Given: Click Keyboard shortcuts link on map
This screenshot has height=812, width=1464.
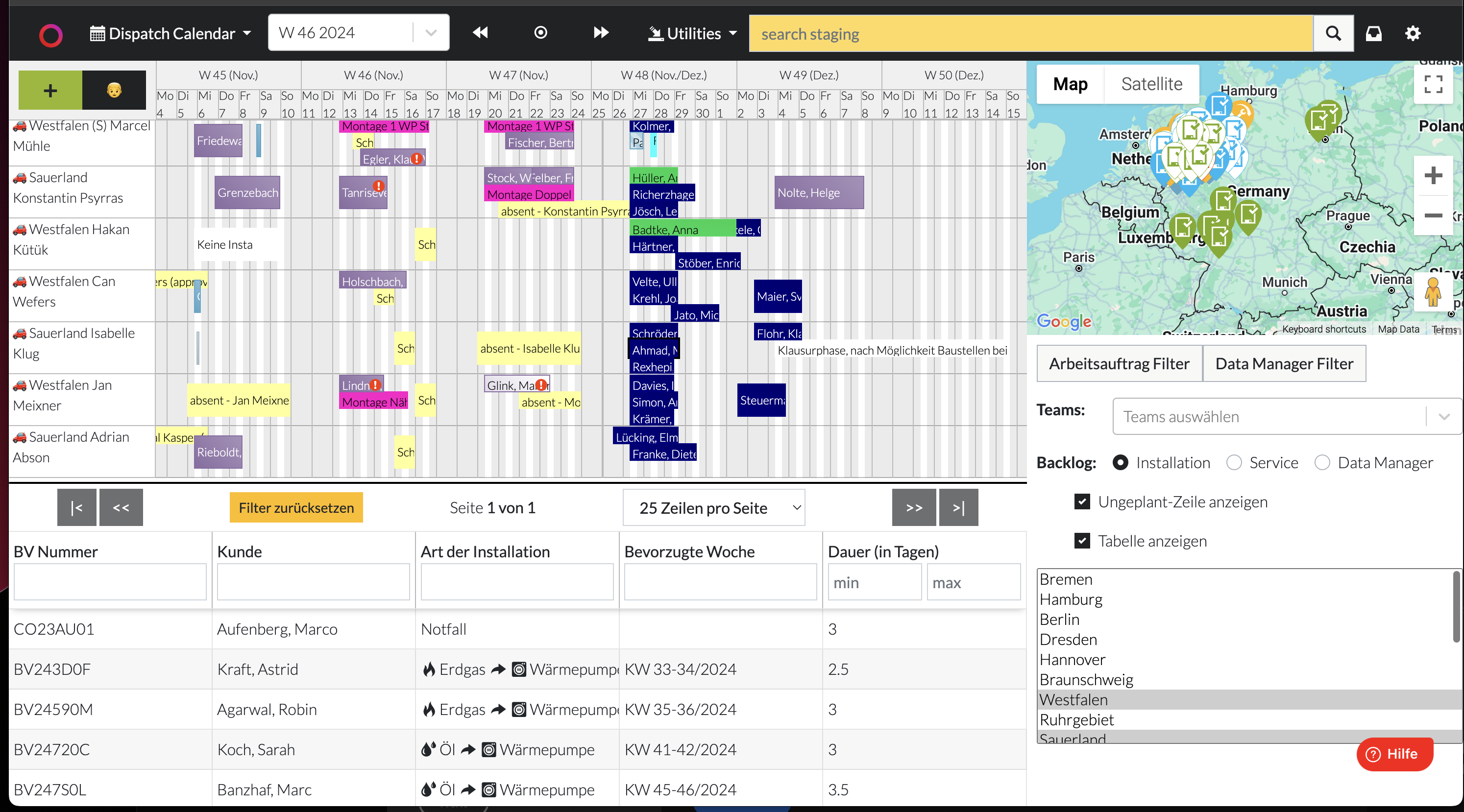Looking at the screenshot, I should (x=1323, y=329).
